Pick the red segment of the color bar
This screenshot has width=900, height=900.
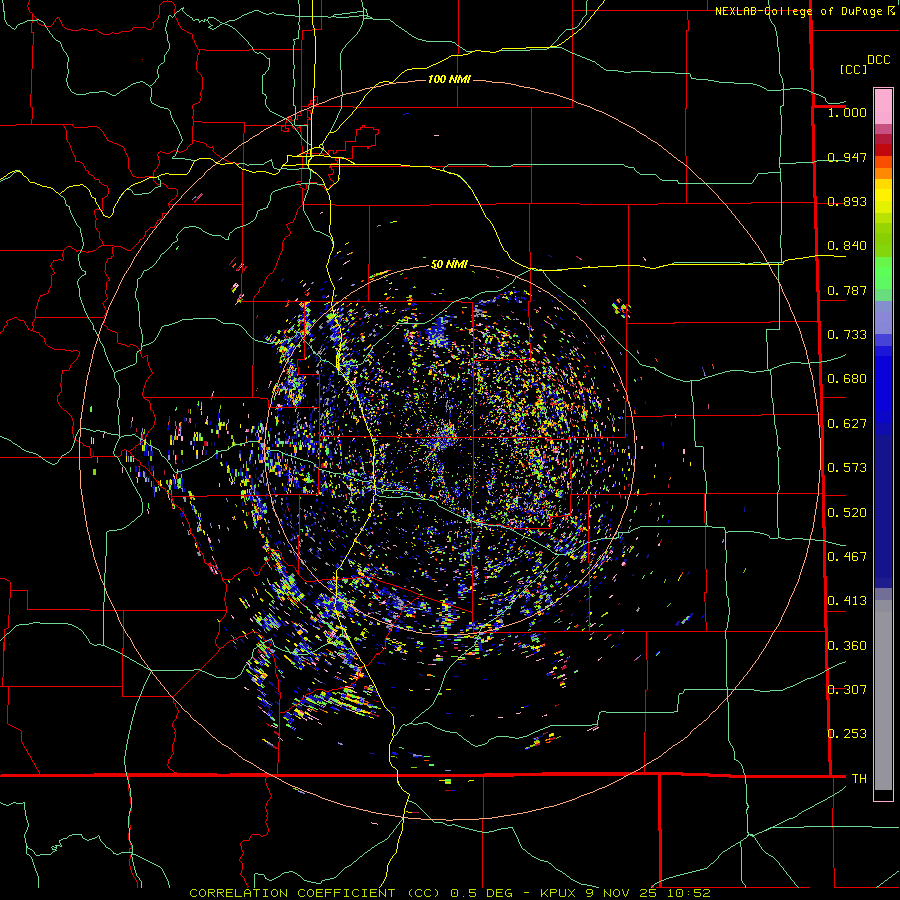point(883,150)
